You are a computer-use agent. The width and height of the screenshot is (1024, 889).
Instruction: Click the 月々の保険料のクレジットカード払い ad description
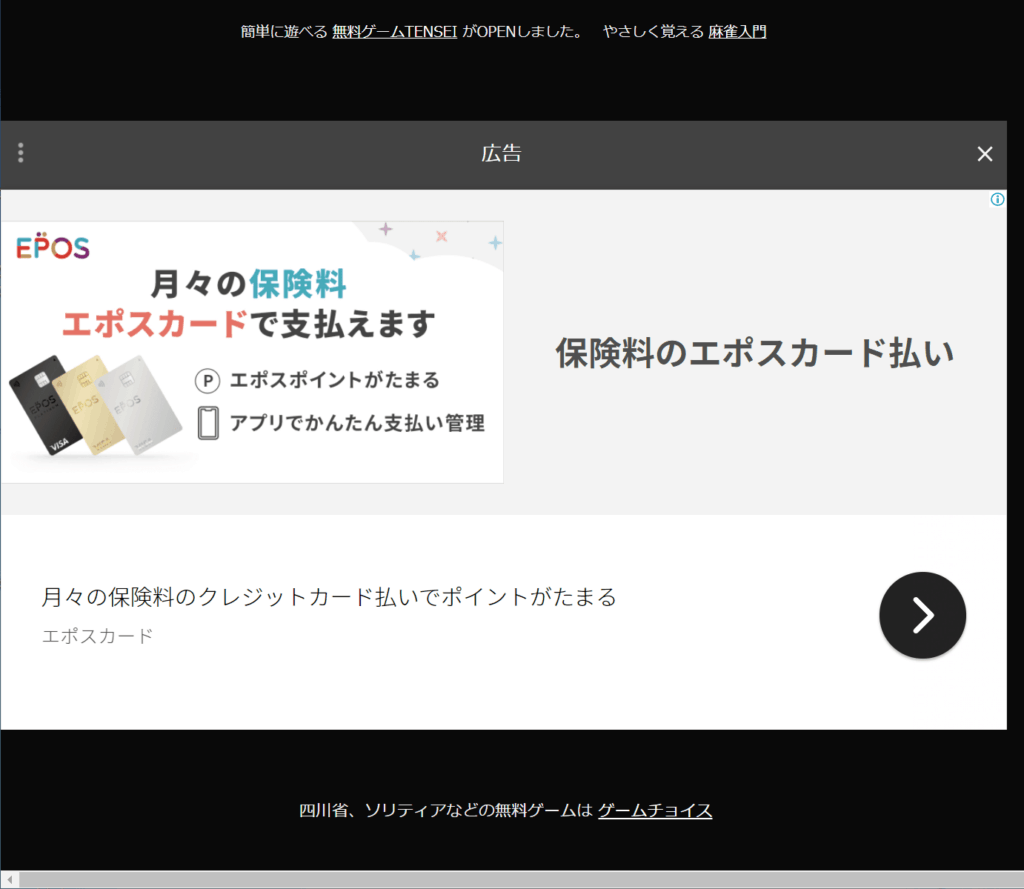tap(329, 597)
